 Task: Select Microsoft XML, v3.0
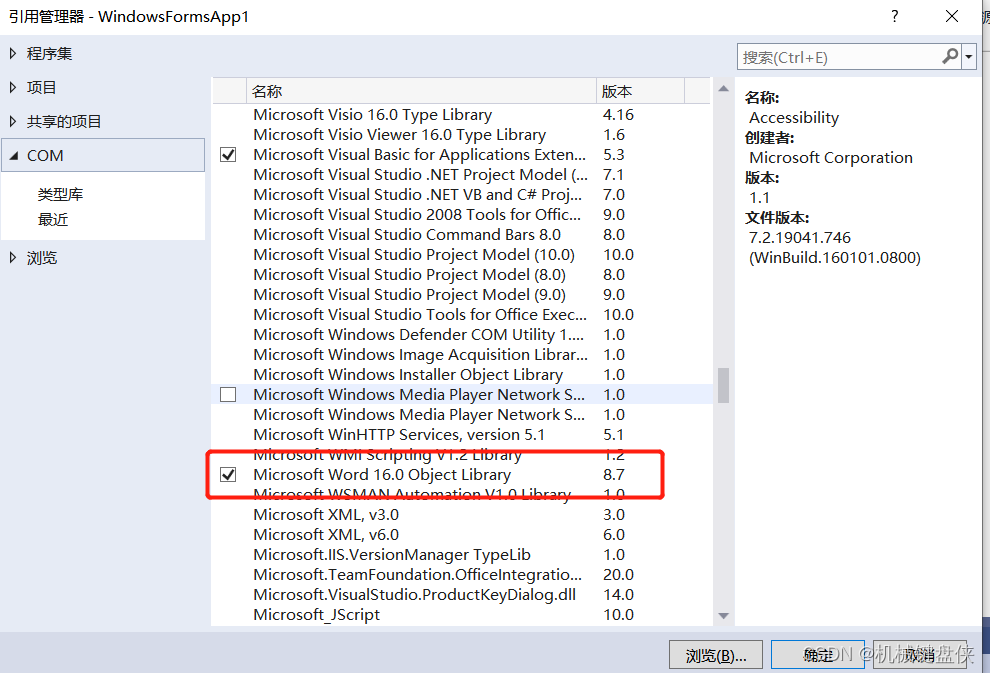tap(462, 515)
